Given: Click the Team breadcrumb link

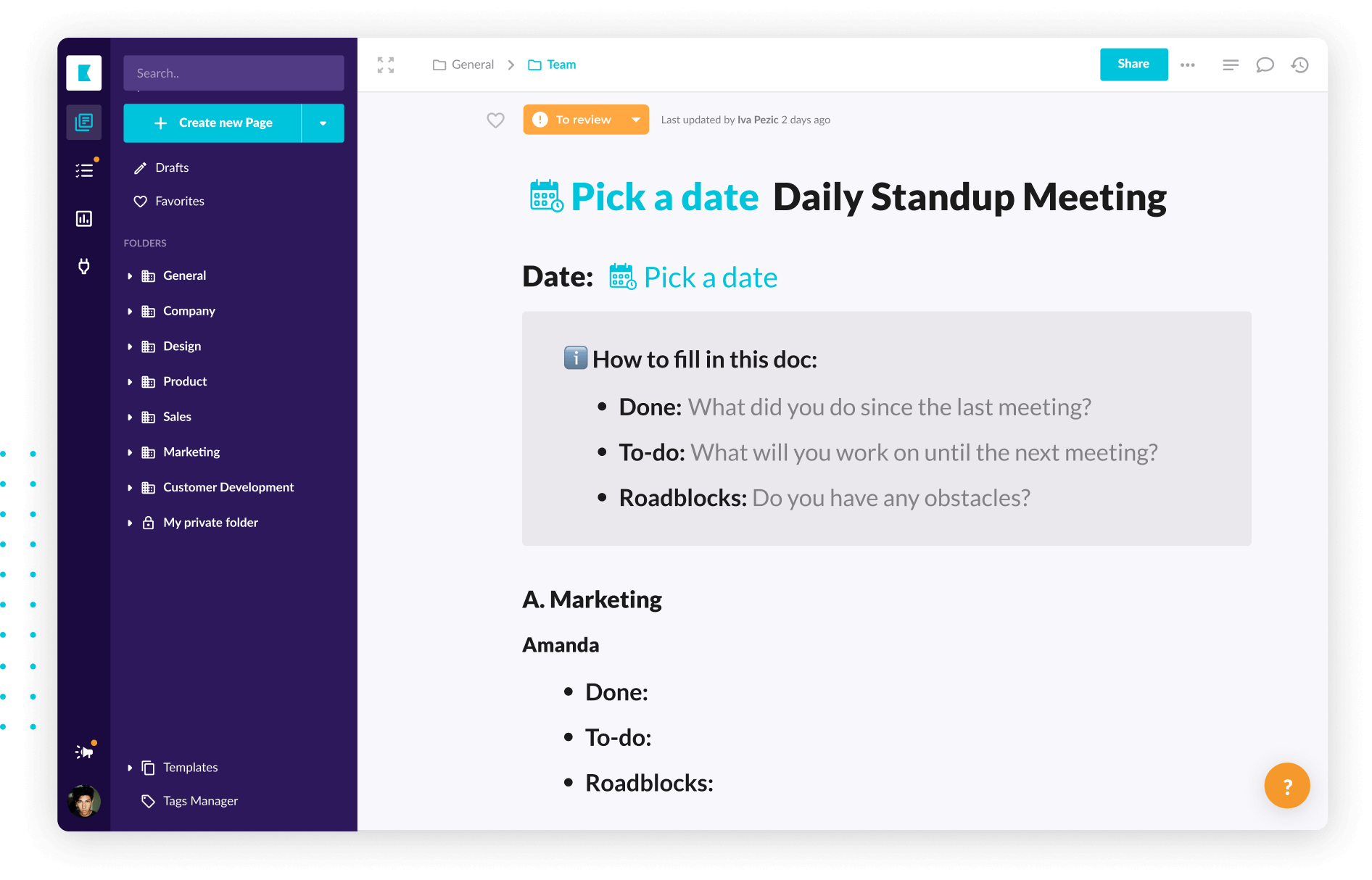Looking at the screenshot, I should tap(561, 65).
